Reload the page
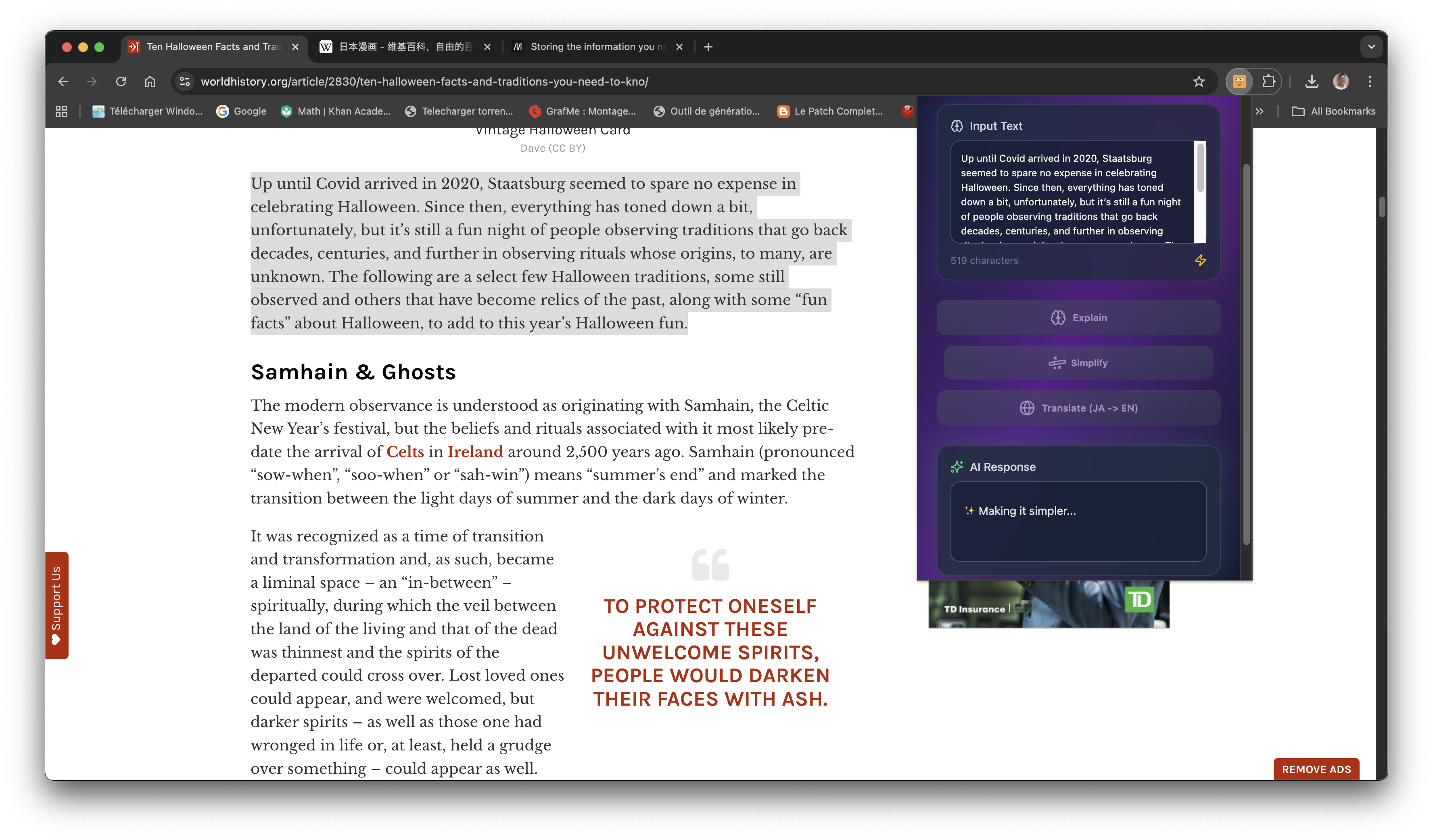 point(121,81)
